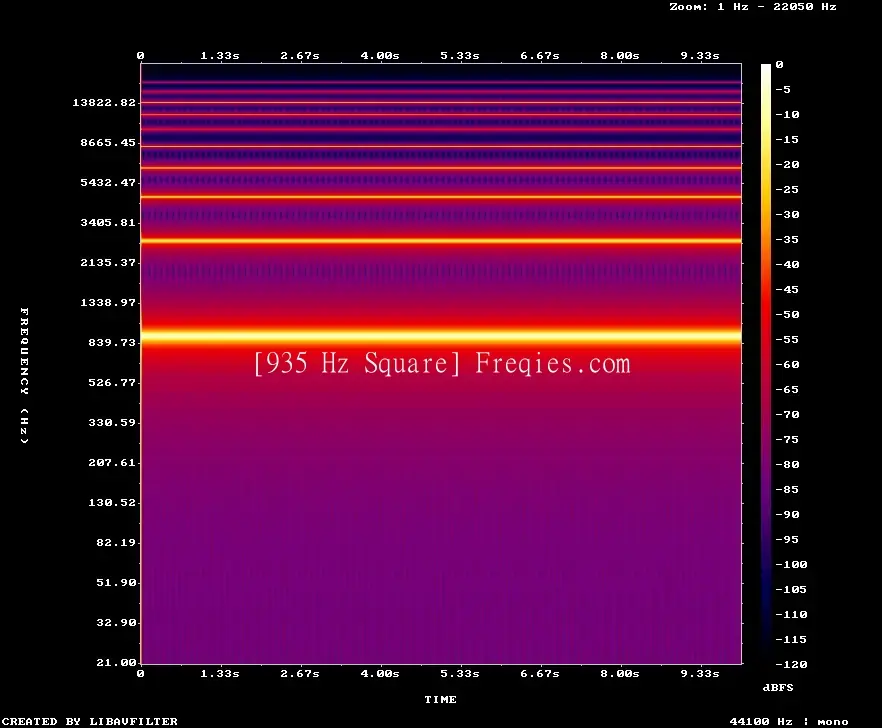The image size is (882, 728).
Task: Click the 'TIME' axis title
Action: pos(440,699)
